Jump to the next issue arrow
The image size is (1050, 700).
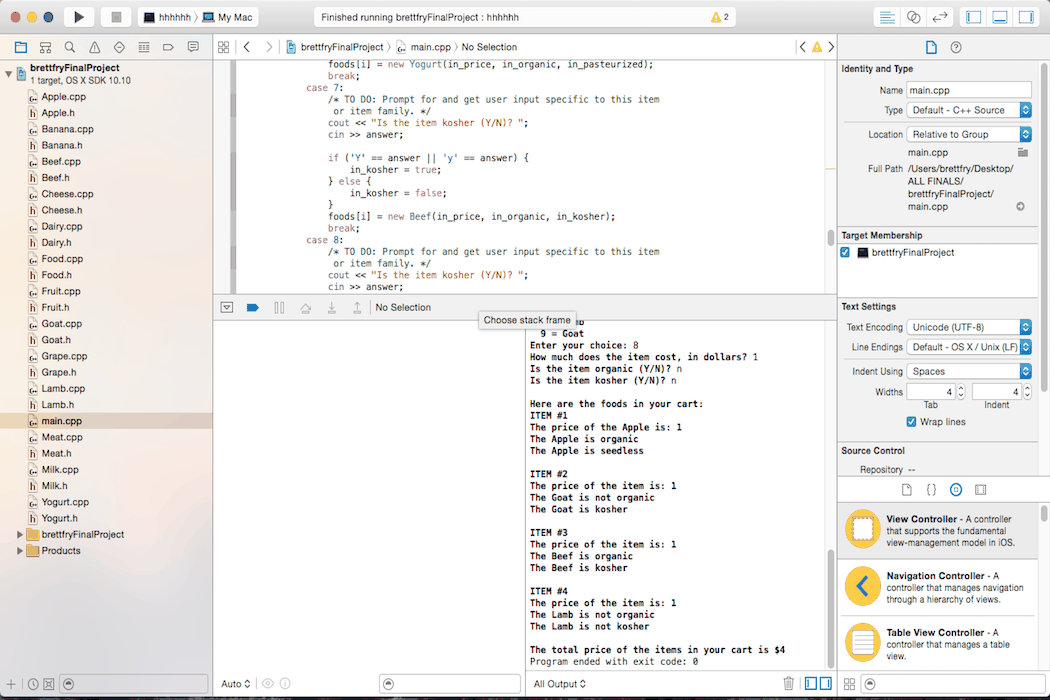point(831,47)
